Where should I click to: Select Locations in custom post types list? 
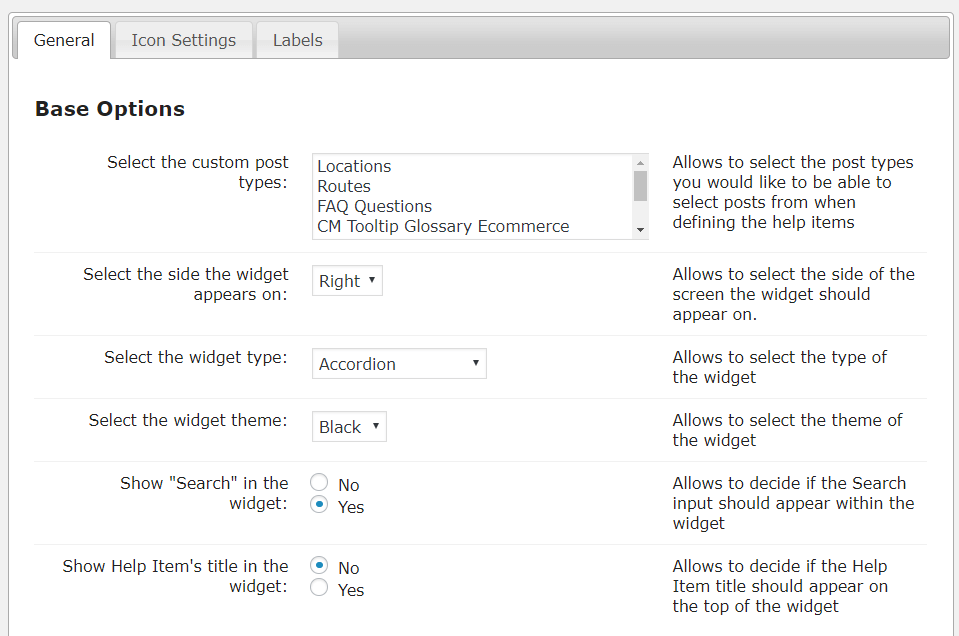(354, 167)
